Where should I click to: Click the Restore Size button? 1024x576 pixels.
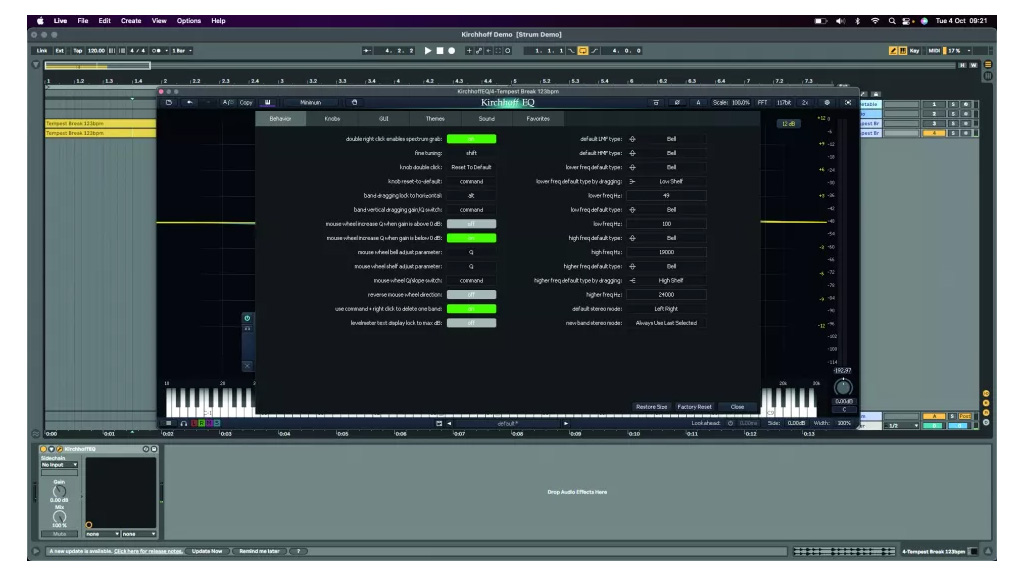651,407
